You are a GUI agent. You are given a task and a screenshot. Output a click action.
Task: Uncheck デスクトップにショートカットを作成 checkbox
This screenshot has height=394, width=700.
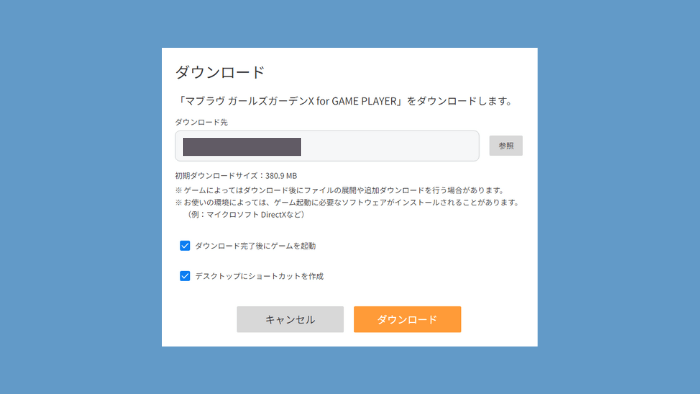(185, 276)
